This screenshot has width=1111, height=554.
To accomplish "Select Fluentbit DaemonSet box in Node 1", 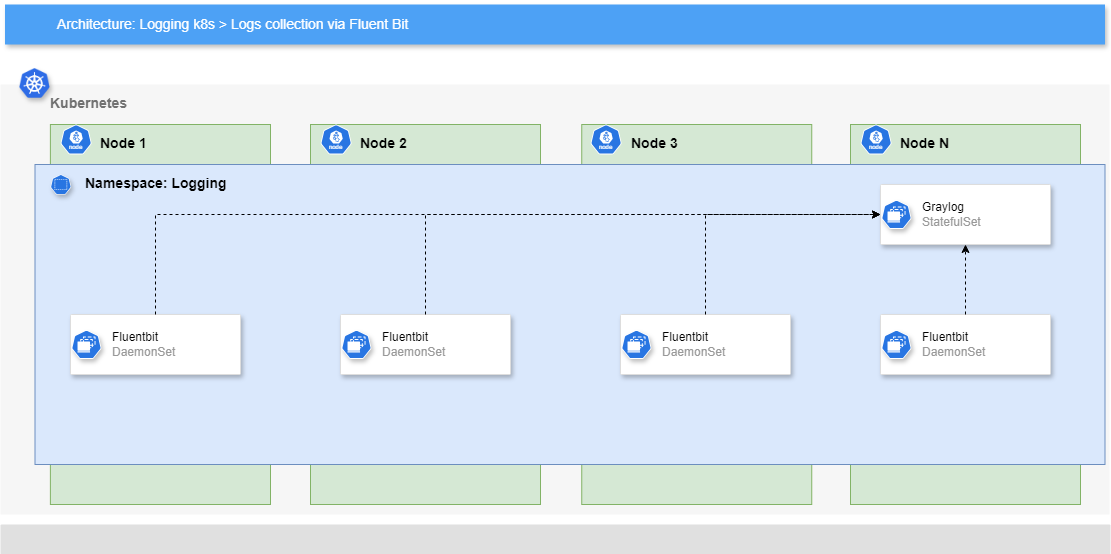I will (x=156, y=344).
